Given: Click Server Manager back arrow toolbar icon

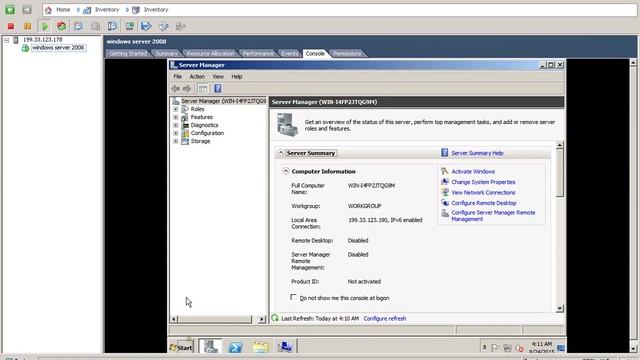Looking at the screenshot, I should (x=176, y=89).
